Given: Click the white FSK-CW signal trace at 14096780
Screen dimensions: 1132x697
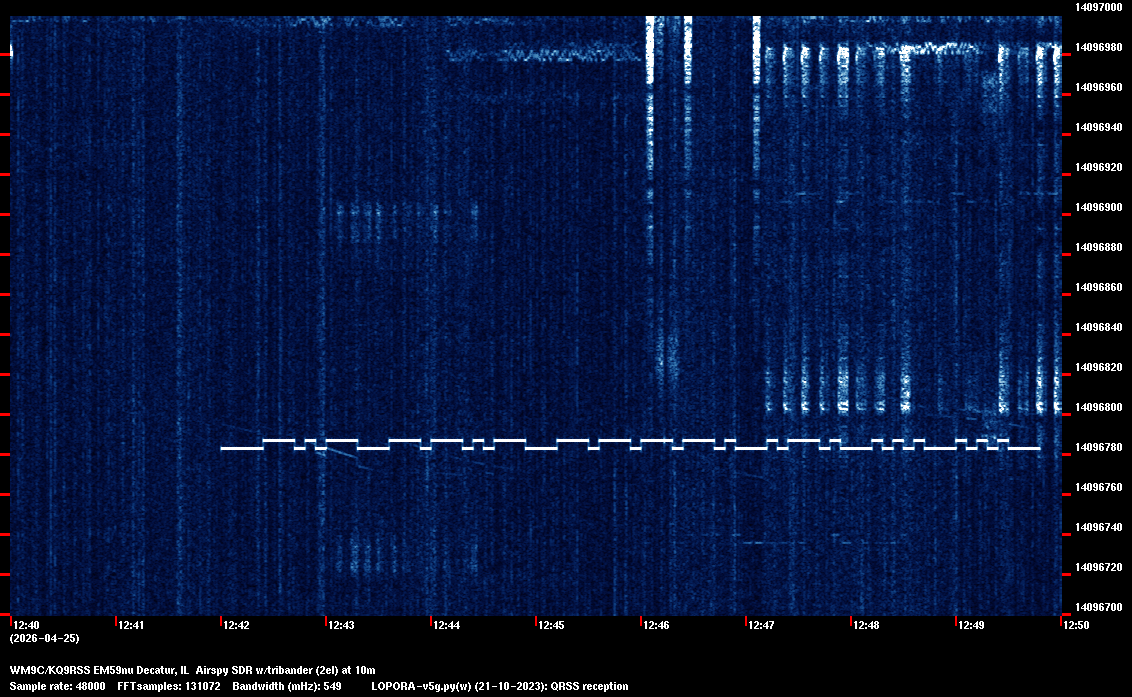Looking at the screenshot, I should pos(630,444).
